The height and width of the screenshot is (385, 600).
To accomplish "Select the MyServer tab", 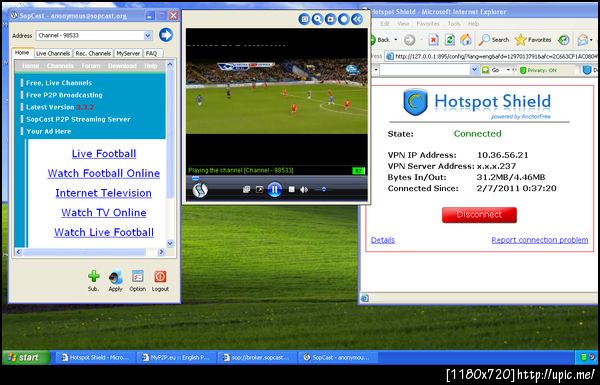I will coord(128,54).
